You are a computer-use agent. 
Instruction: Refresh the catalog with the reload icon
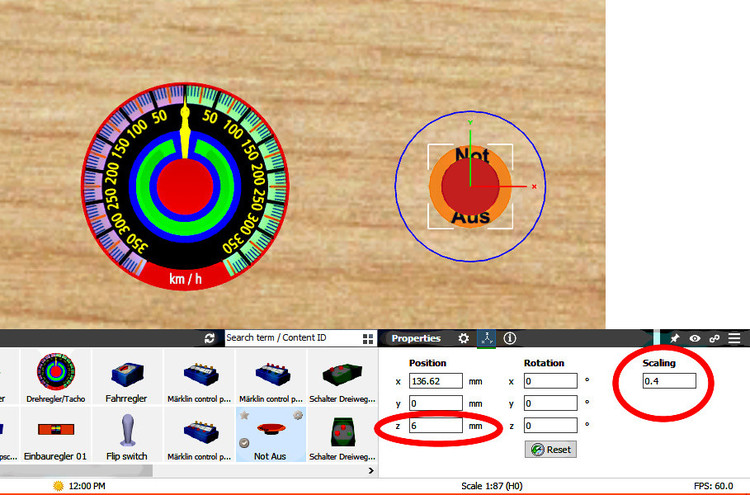(210, 338)
